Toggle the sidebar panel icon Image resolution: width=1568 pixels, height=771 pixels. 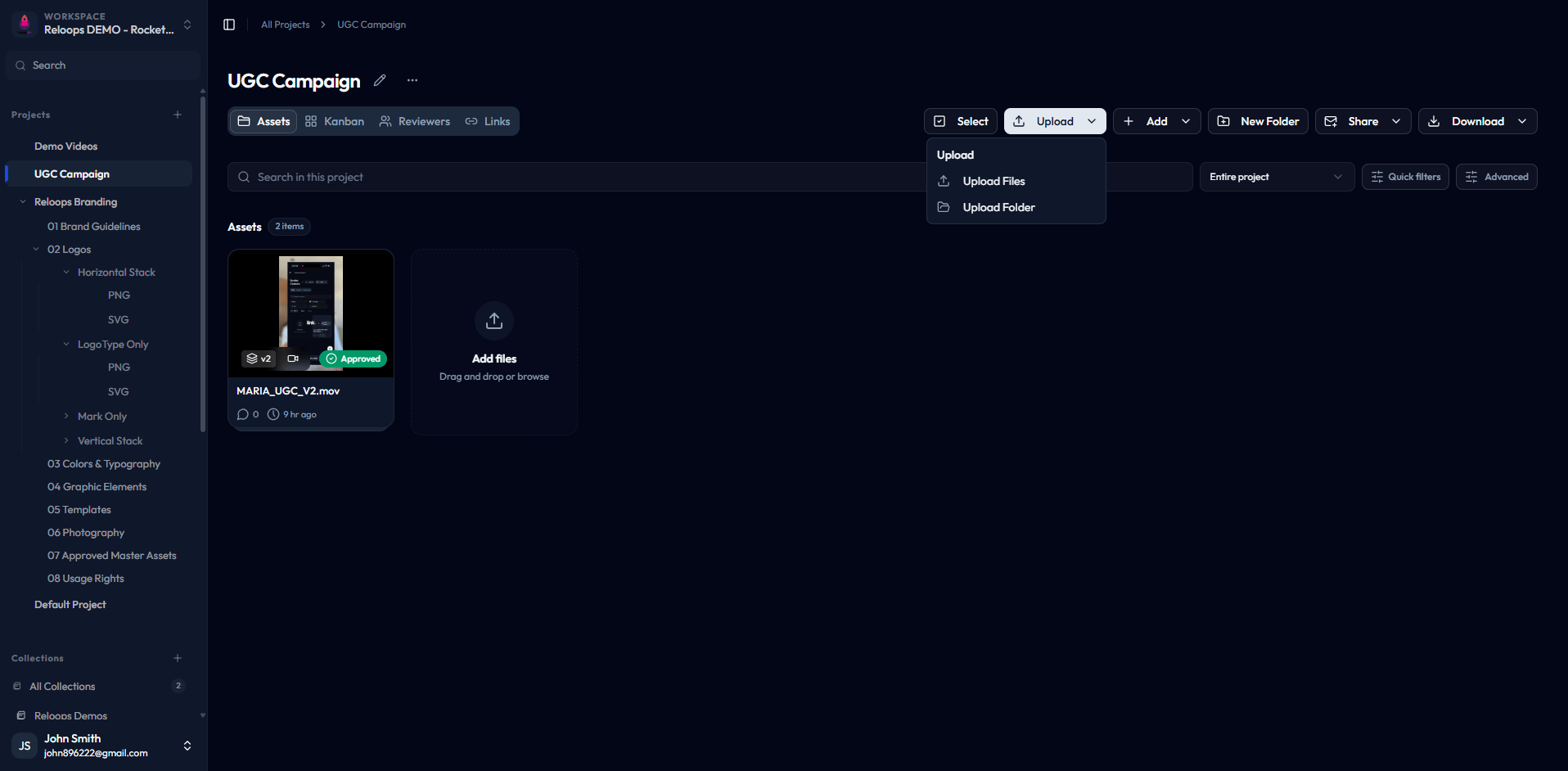point(229,25)
